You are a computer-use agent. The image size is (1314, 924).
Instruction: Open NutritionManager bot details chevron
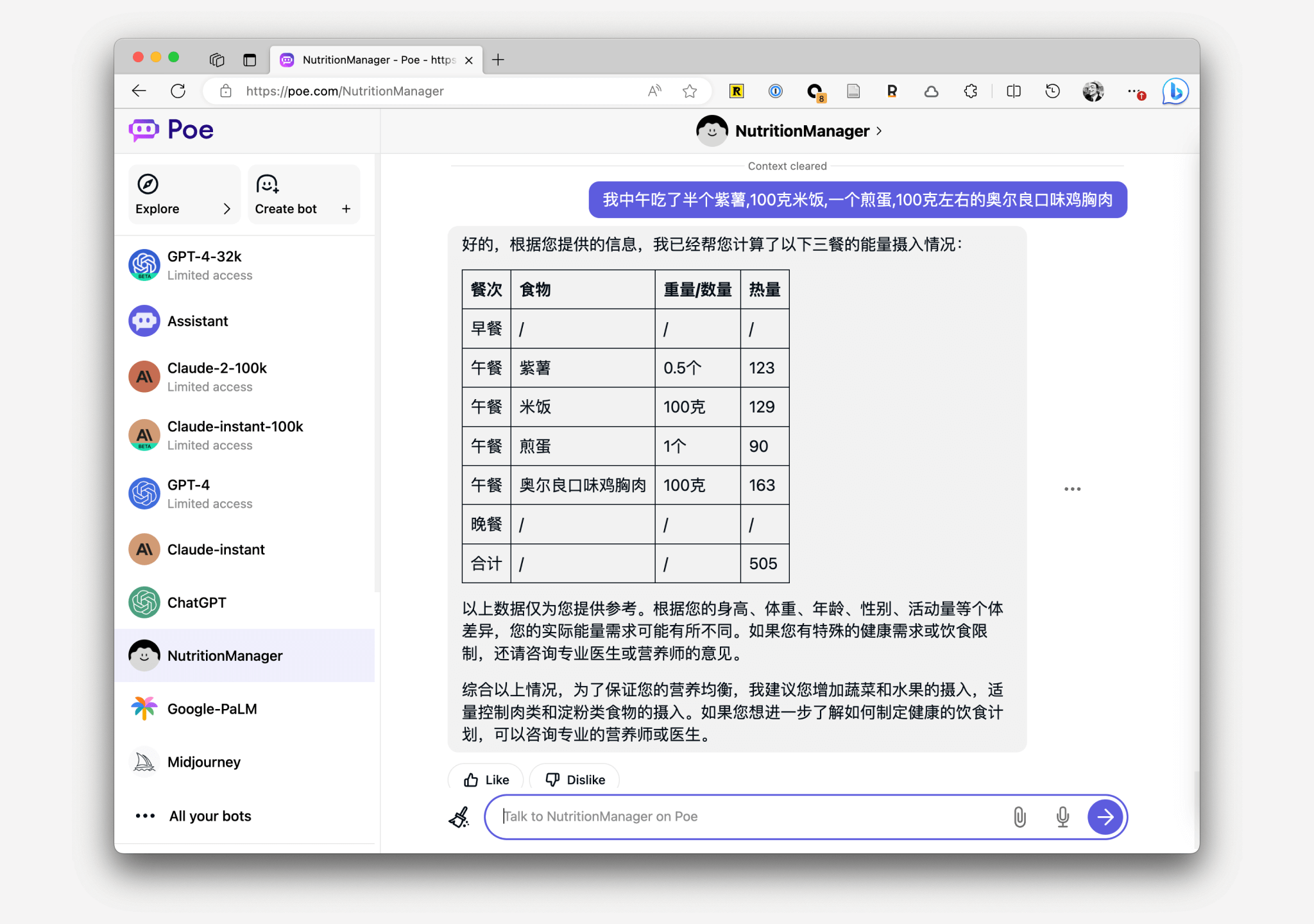(879, 131)
